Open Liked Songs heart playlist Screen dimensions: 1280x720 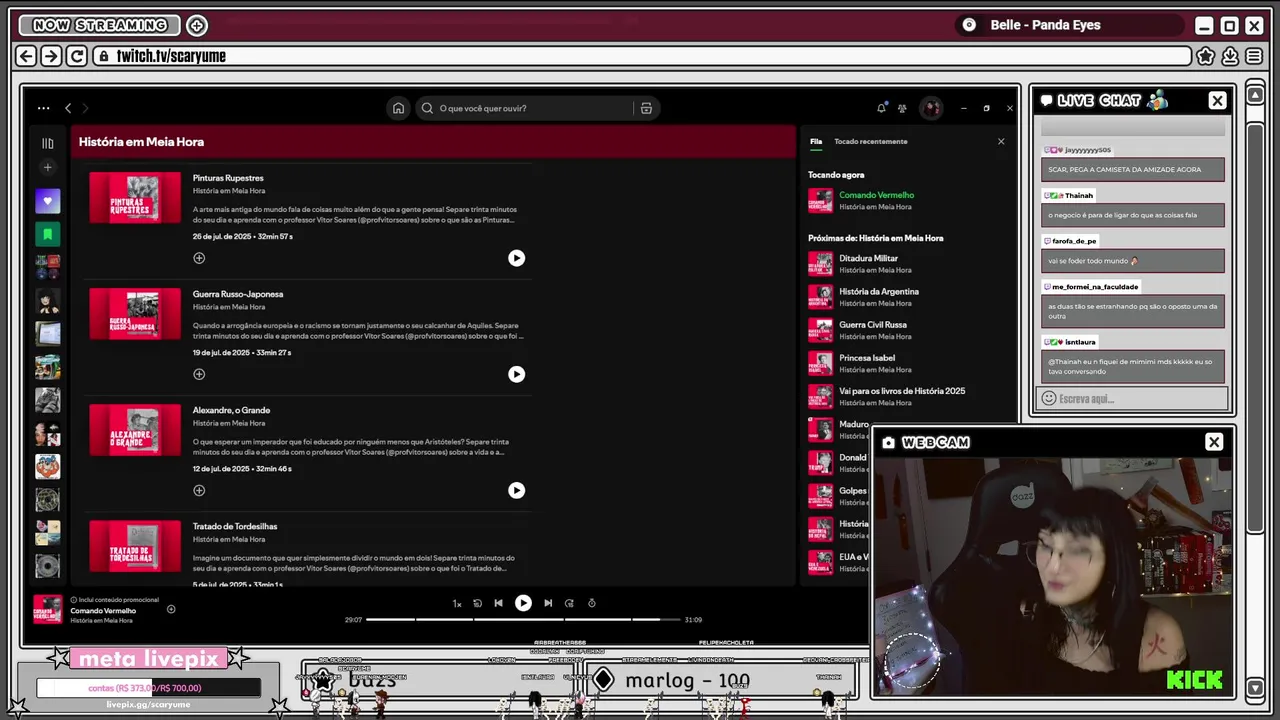tap(47, 201)
